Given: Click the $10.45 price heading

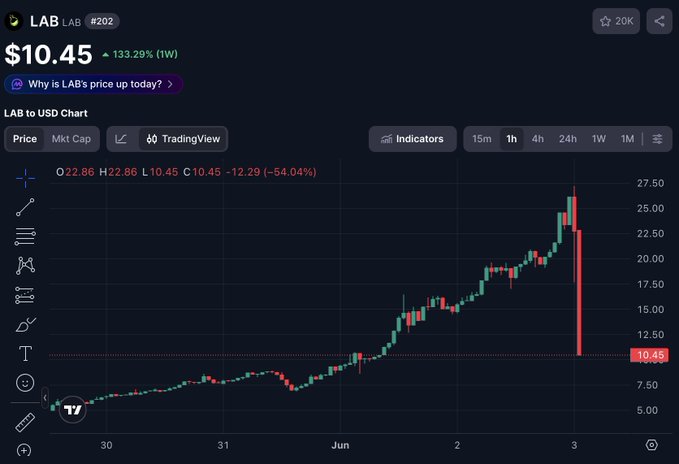Looking at the screenshot, I should coord(48,55).
